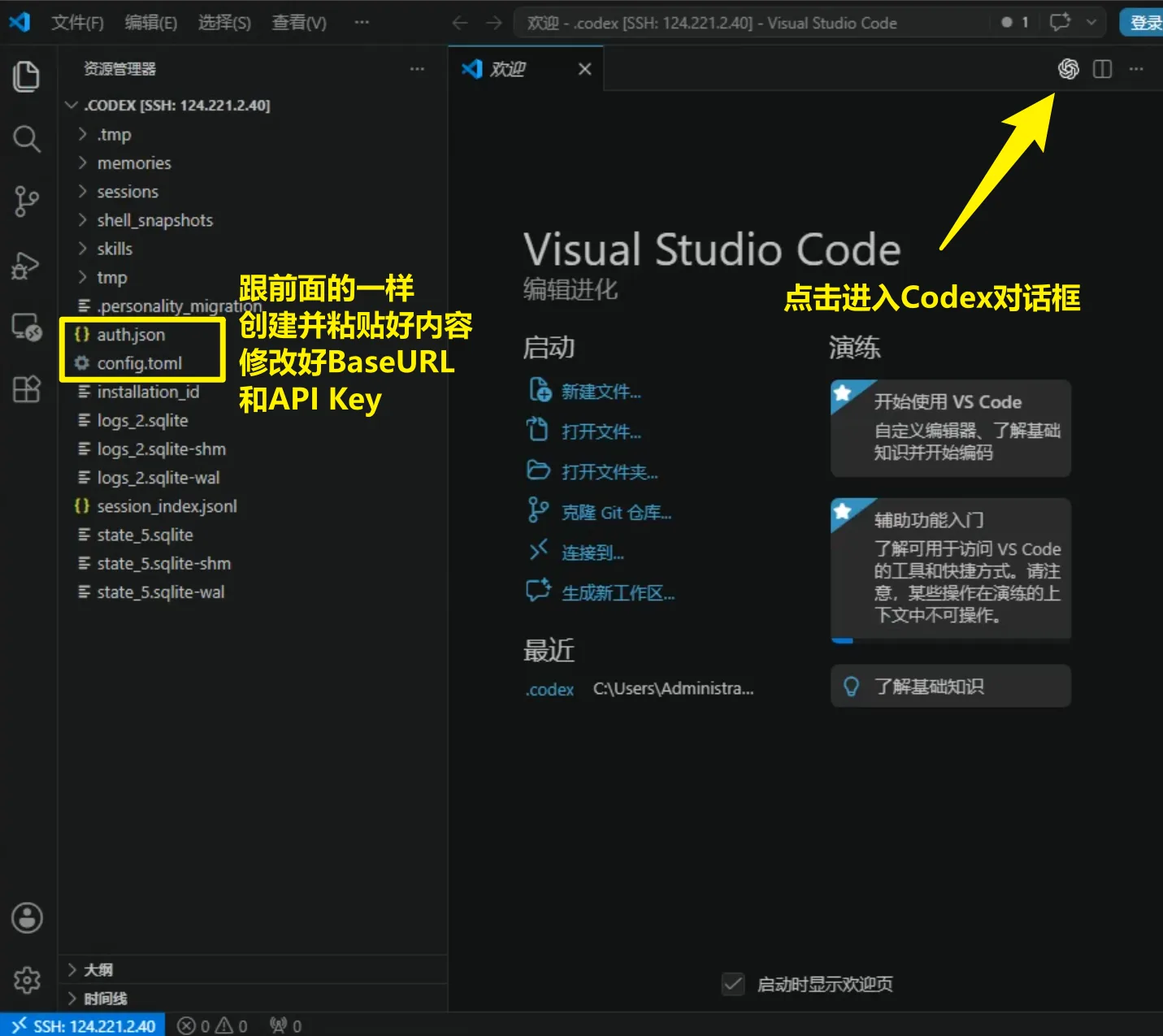The image size is (1163, 1036).
Task: Open the state_5.sqlite-shm file
Action: [163, 563]
